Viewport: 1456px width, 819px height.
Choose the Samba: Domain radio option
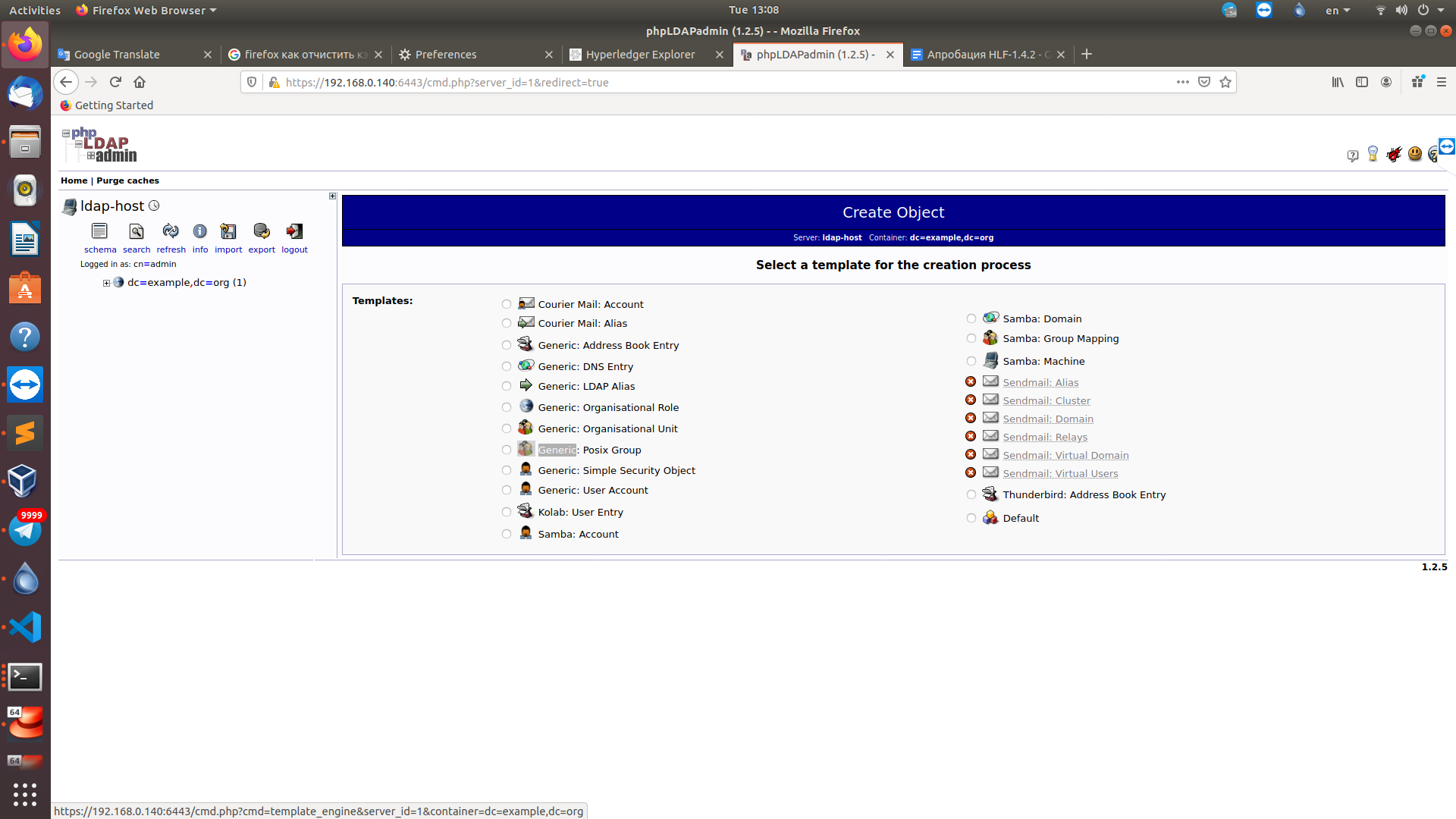click(x=971, y=319)
